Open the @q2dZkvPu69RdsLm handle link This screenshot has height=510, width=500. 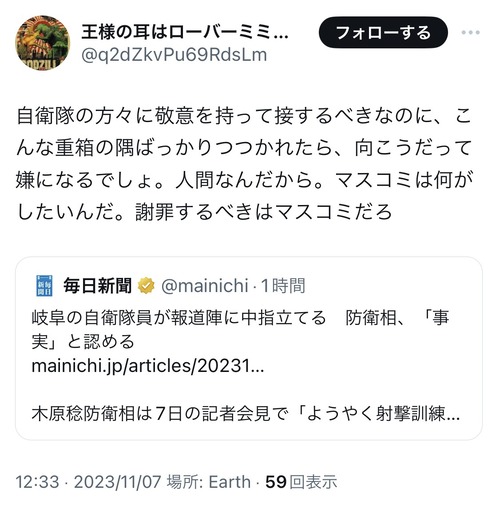click(174, 55)
